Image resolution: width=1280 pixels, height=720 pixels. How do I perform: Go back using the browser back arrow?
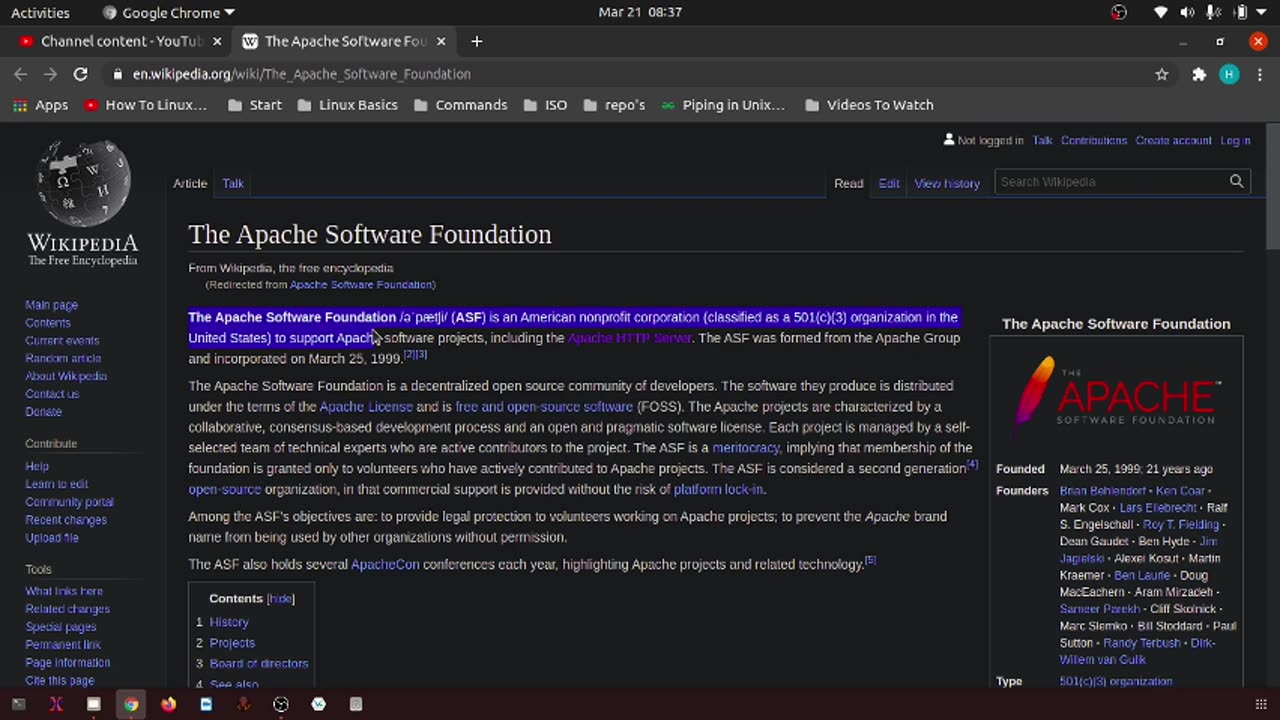[x=20, y=74]
